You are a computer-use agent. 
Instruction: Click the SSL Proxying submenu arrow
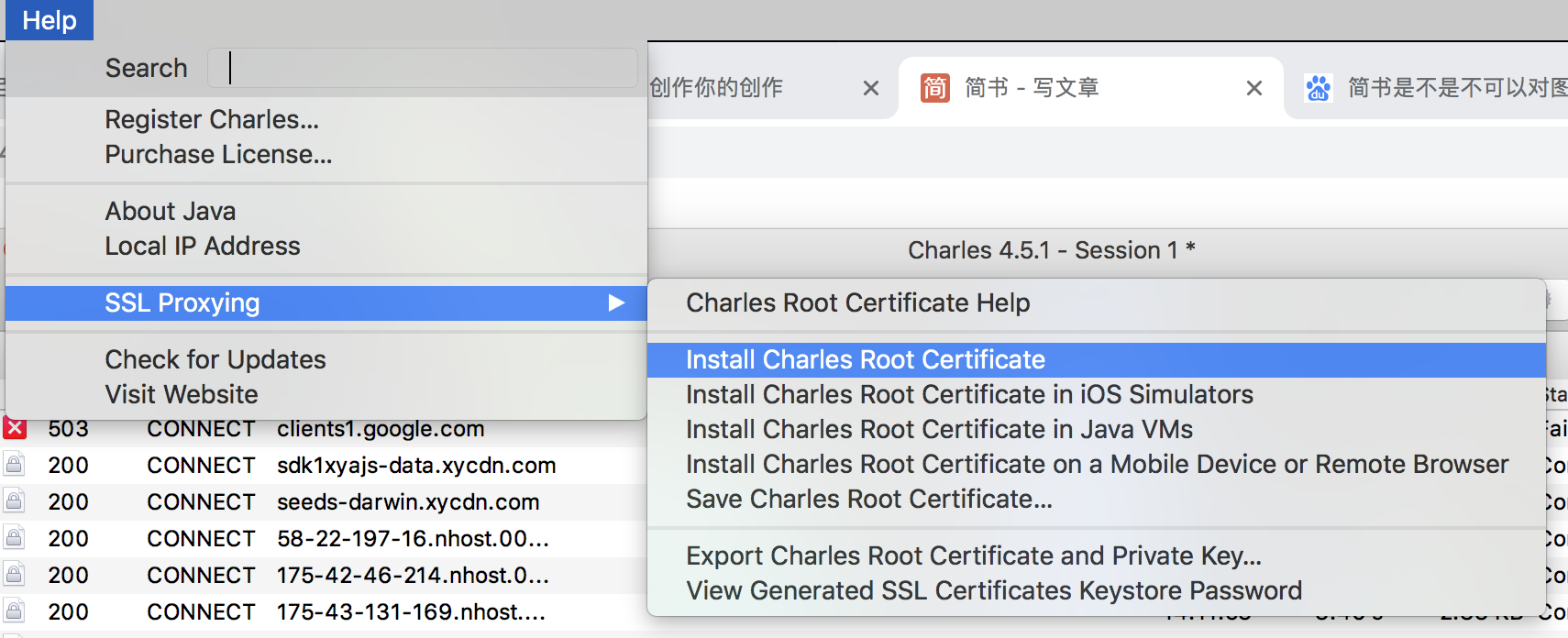(616, 302)
